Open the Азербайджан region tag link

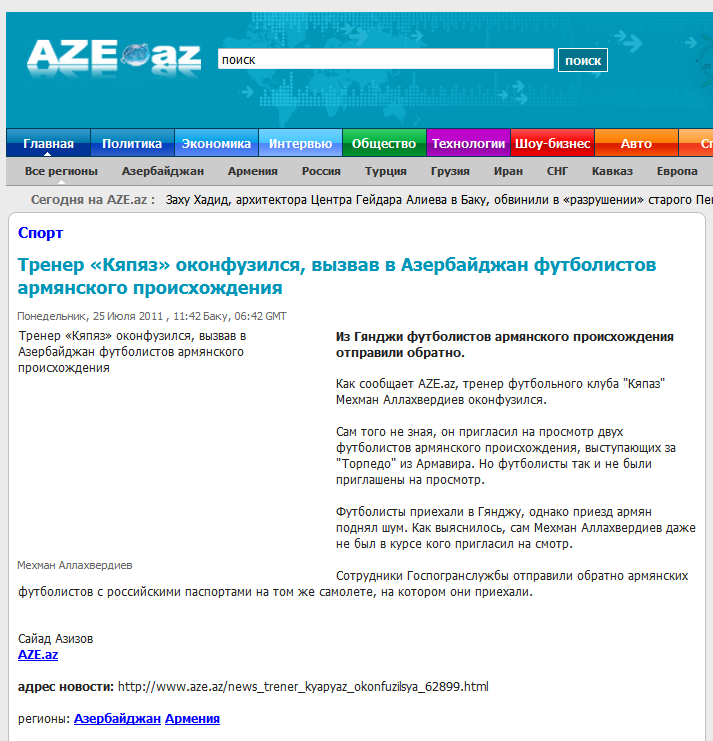tap(117, 718)
